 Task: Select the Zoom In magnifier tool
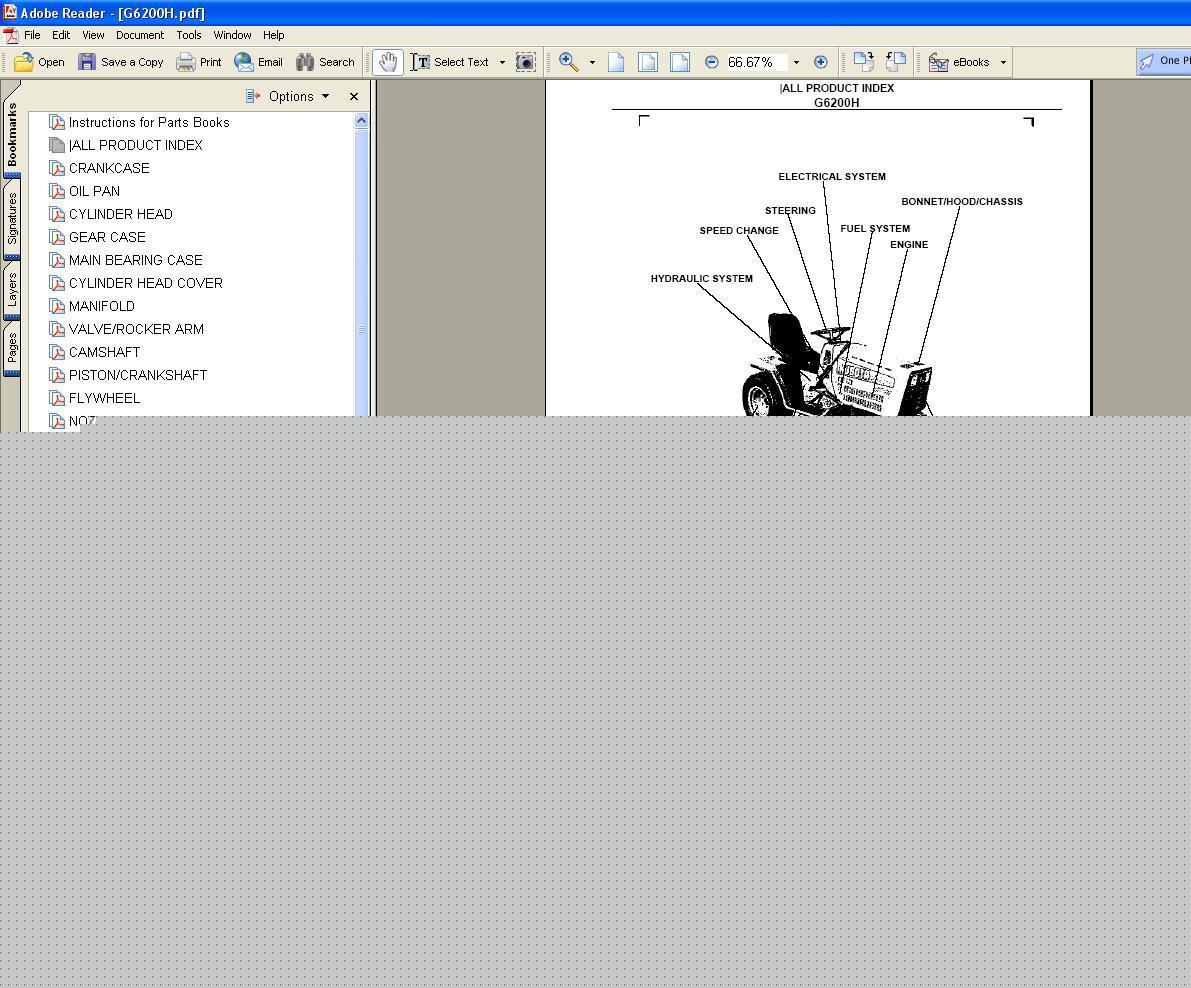[569, 62]
